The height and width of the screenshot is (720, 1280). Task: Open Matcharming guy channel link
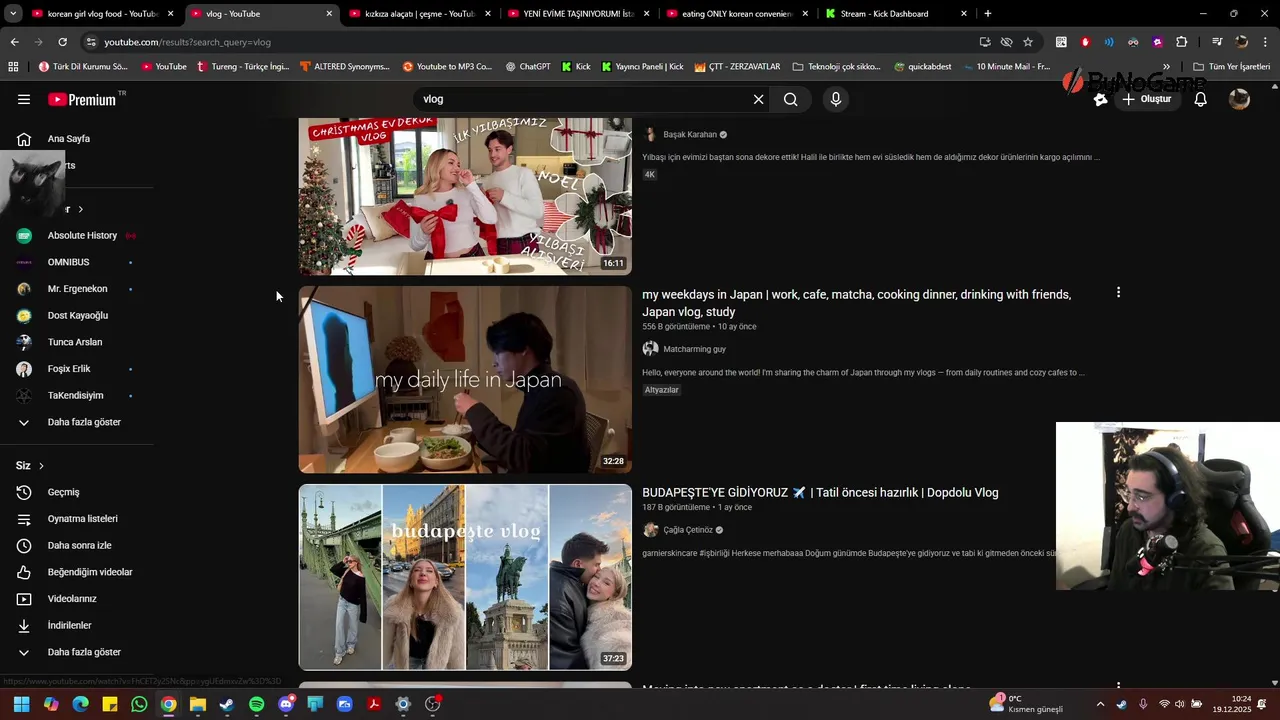click(x=694, y=349)
